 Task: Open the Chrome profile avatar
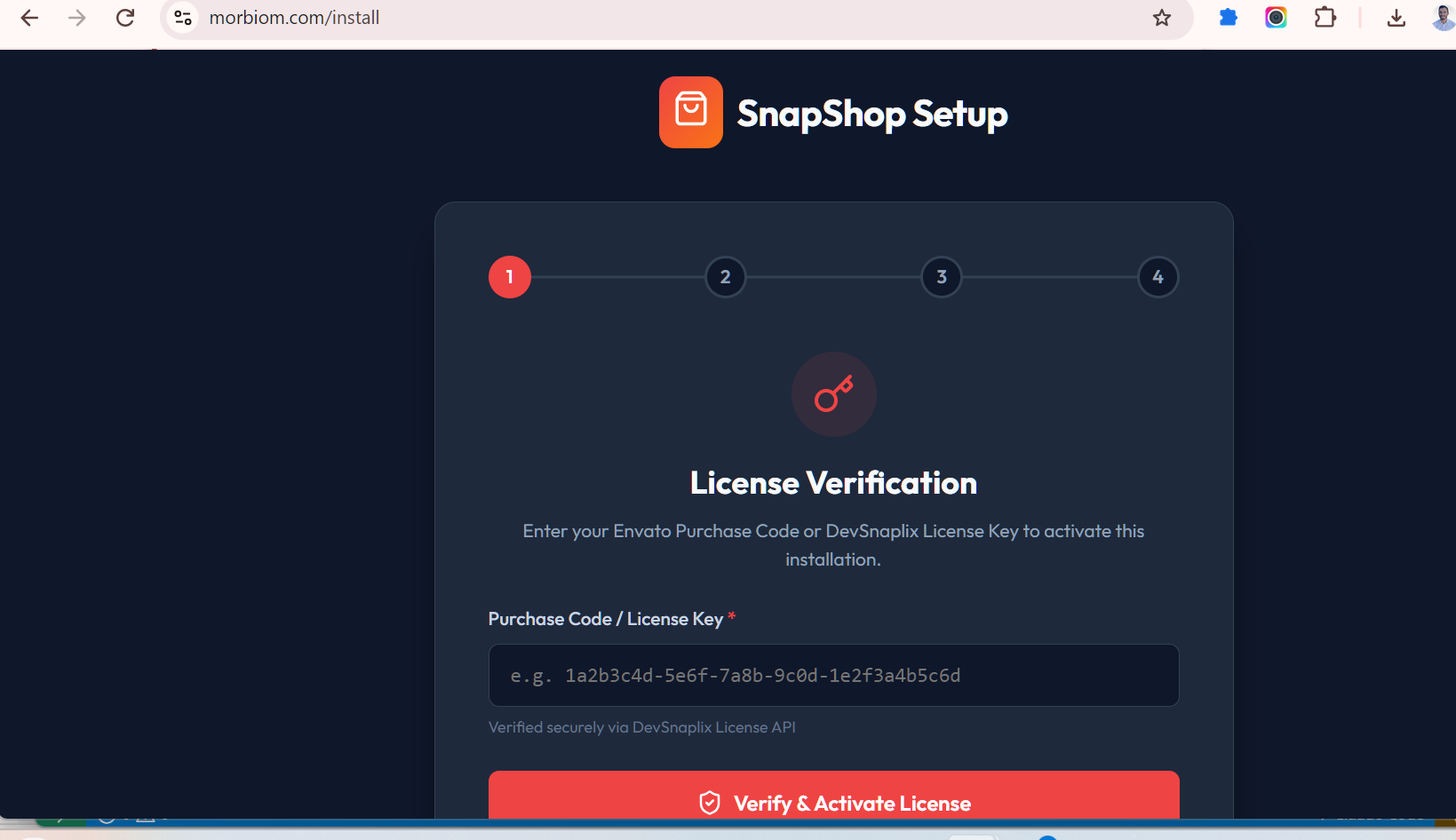1444,18
